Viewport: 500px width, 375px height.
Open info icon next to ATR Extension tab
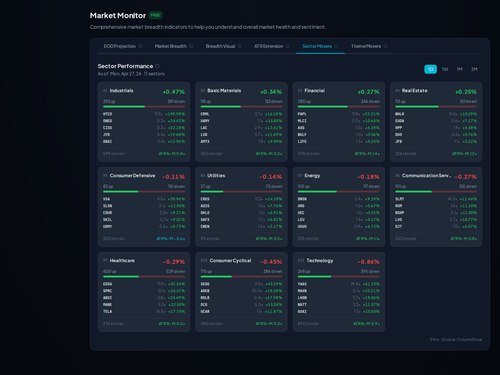(x=288, y=46)
